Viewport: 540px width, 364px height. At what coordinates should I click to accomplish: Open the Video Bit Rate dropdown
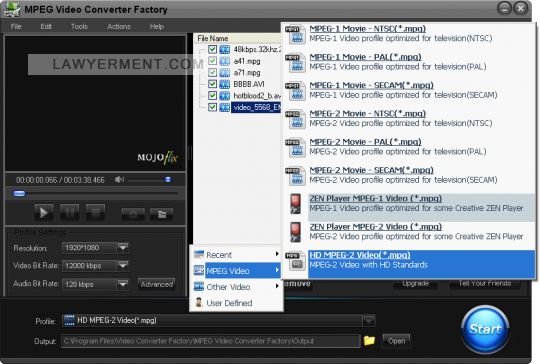[x=123, y=266]
